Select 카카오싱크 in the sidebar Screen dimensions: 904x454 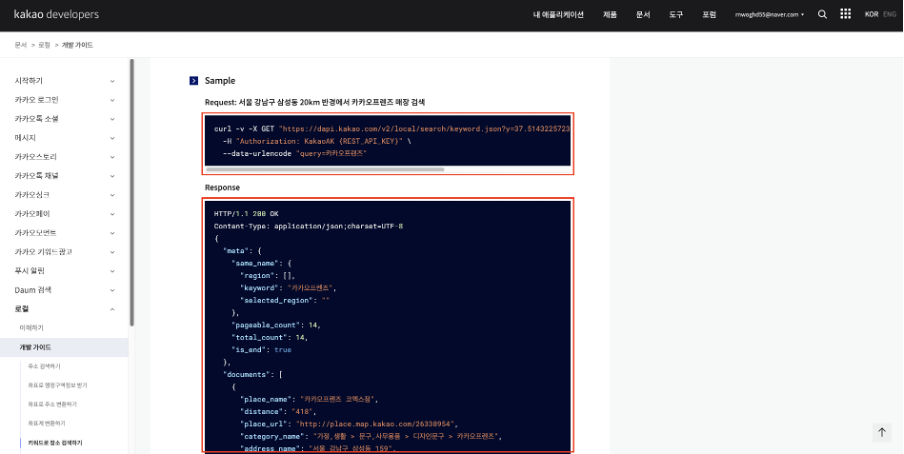click(32, 195)
